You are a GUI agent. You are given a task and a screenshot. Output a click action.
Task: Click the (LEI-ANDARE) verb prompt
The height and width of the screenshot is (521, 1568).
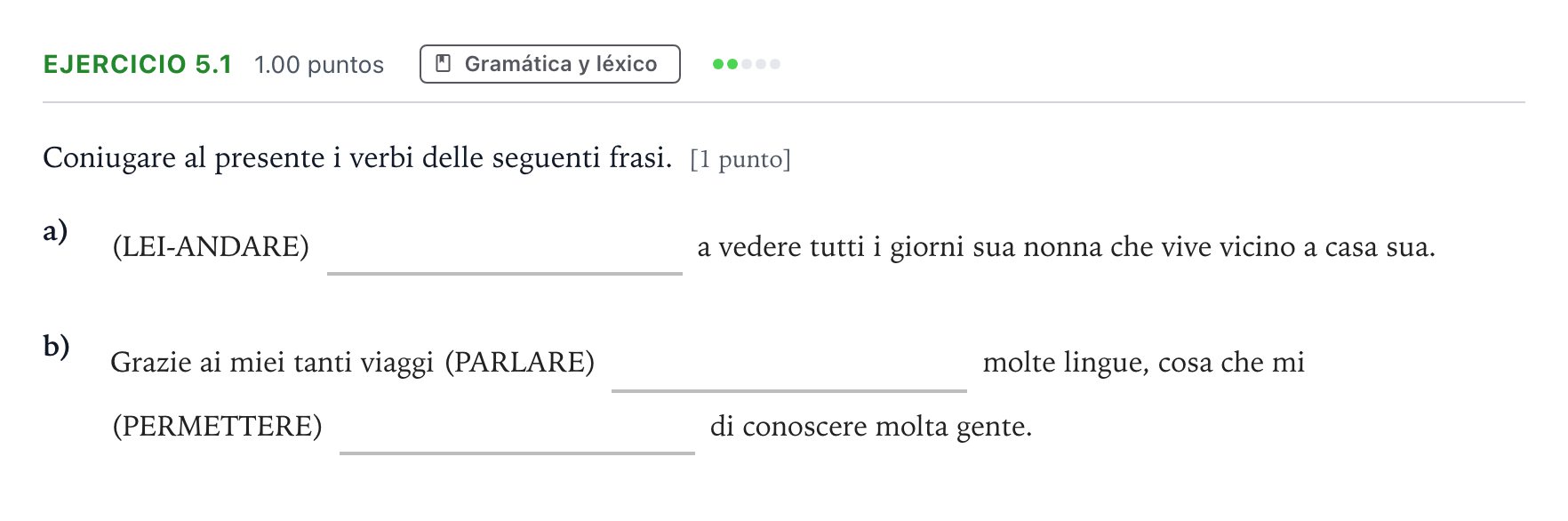[211, 246]
